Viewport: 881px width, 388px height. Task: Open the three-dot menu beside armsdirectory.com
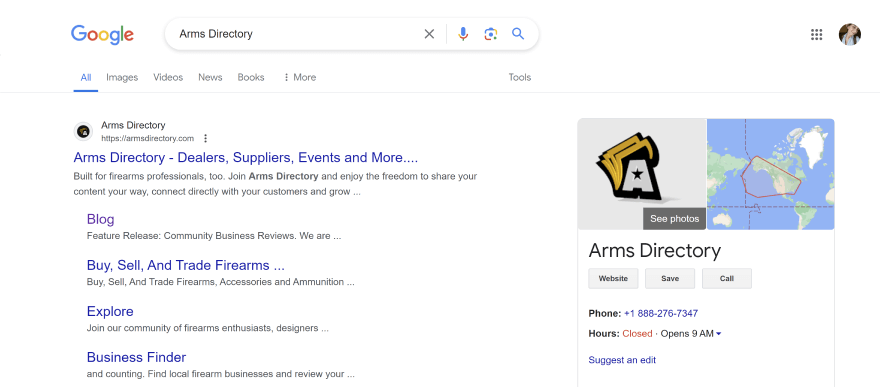[x=206, y=138]
